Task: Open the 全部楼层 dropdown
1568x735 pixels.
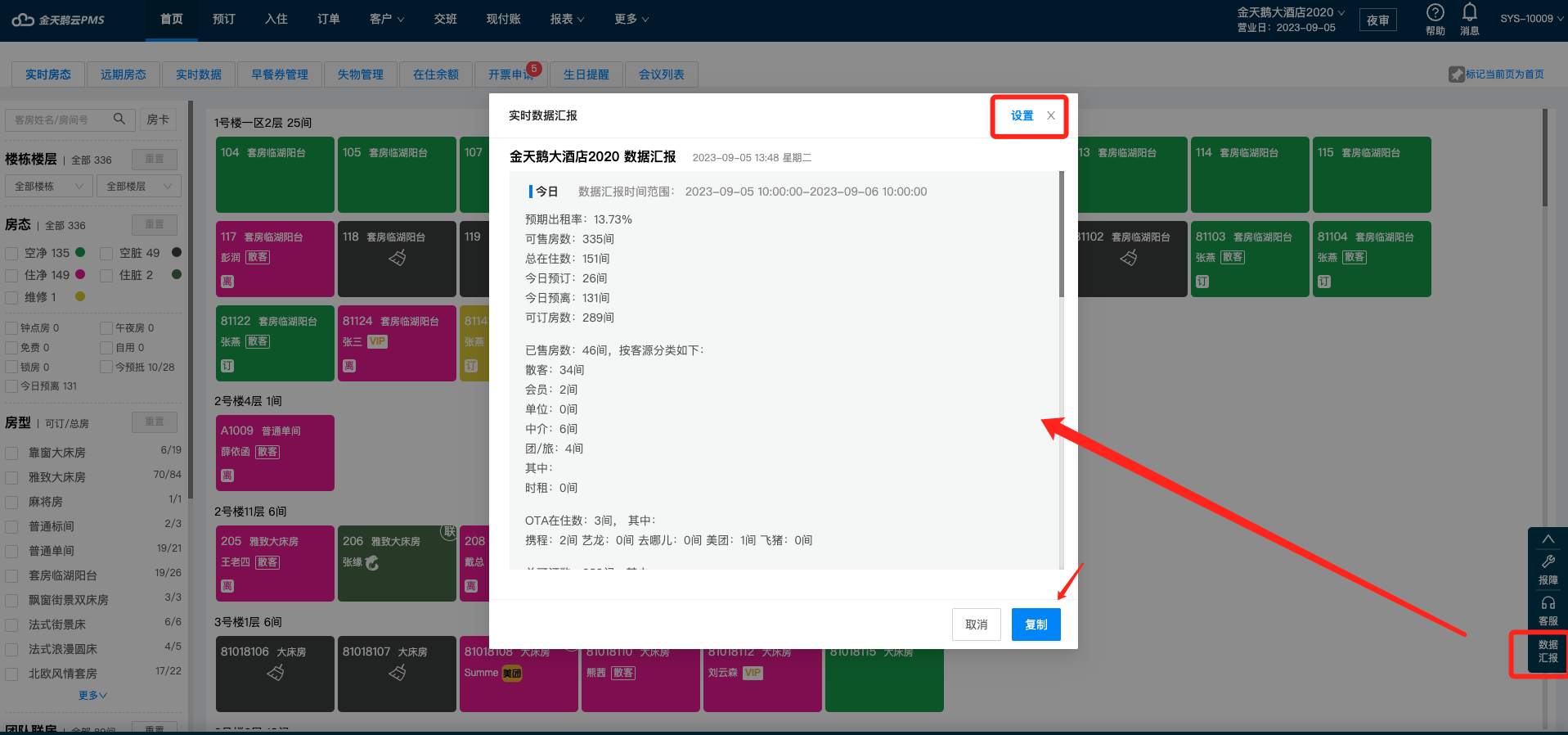Action: [139, 186]
